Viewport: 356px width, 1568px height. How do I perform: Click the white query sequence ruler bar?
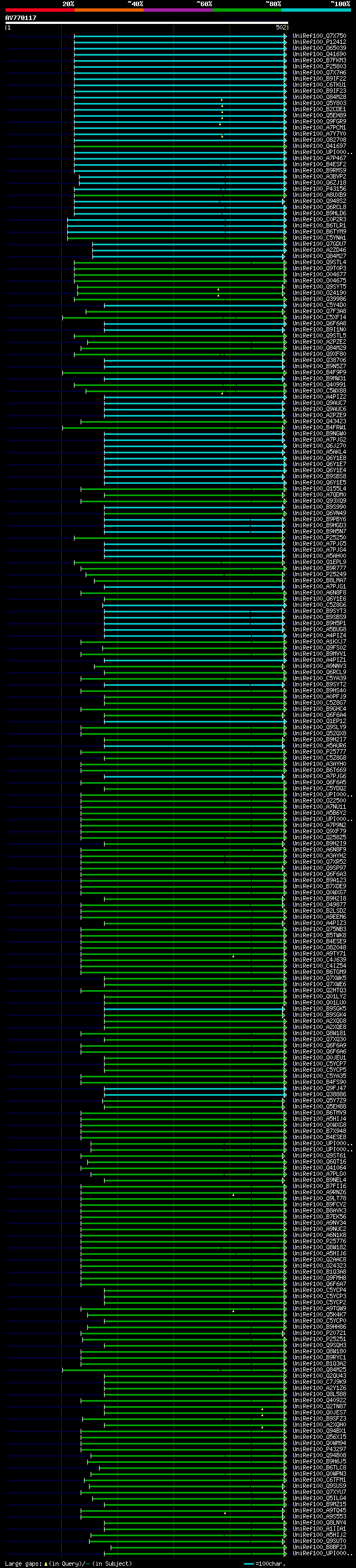click(x=146, y=22)
